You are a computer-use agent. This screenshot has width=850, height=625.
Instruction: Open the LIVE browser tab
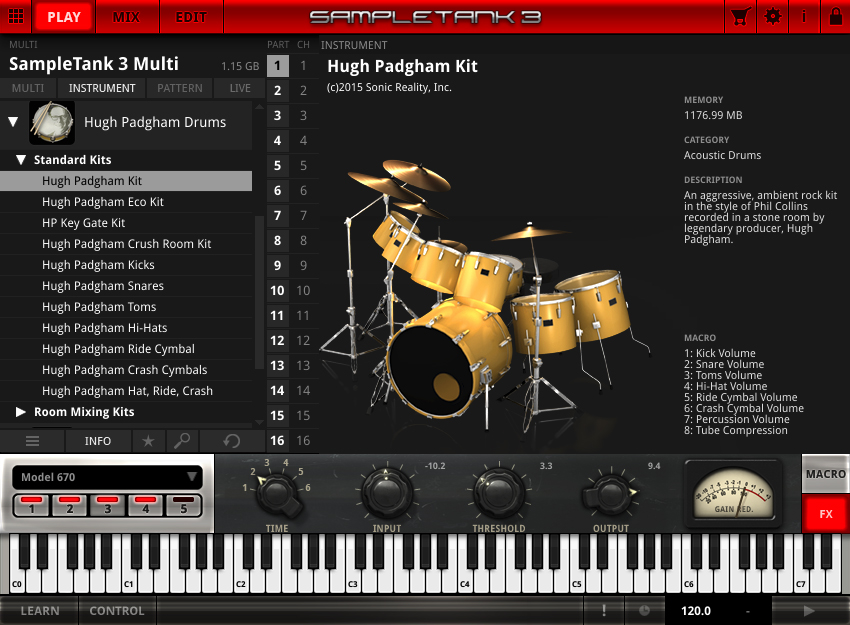pos(240,88)
